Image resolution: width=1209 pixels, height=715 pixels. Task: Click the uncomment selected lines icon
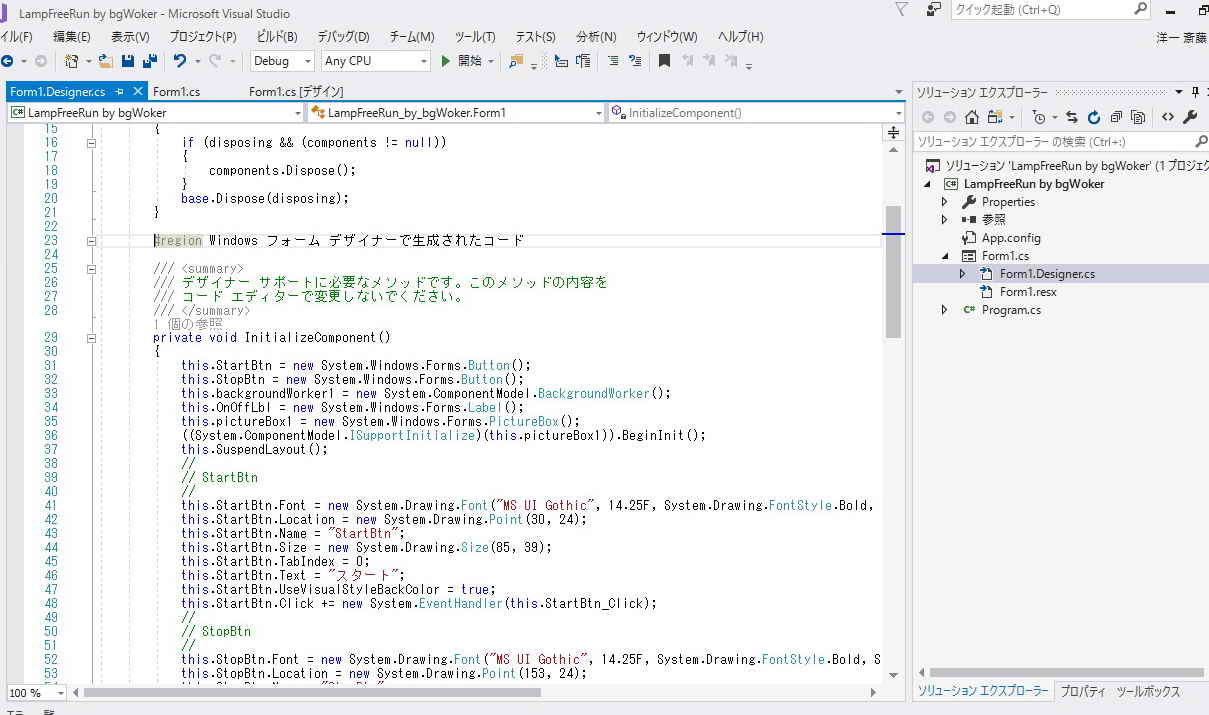tap(635, 61)
